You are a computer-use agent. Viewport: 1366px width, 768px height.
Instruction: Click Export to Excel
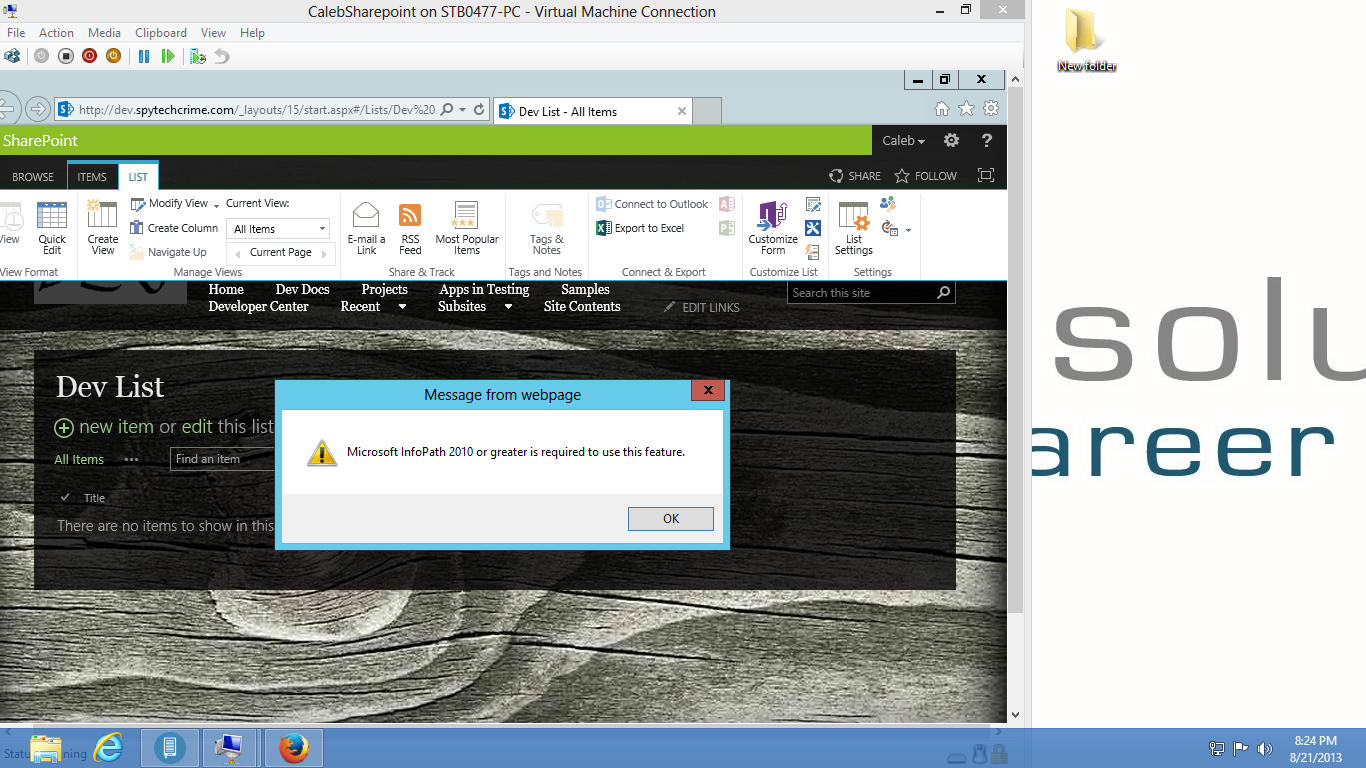(x=640, y=228)
